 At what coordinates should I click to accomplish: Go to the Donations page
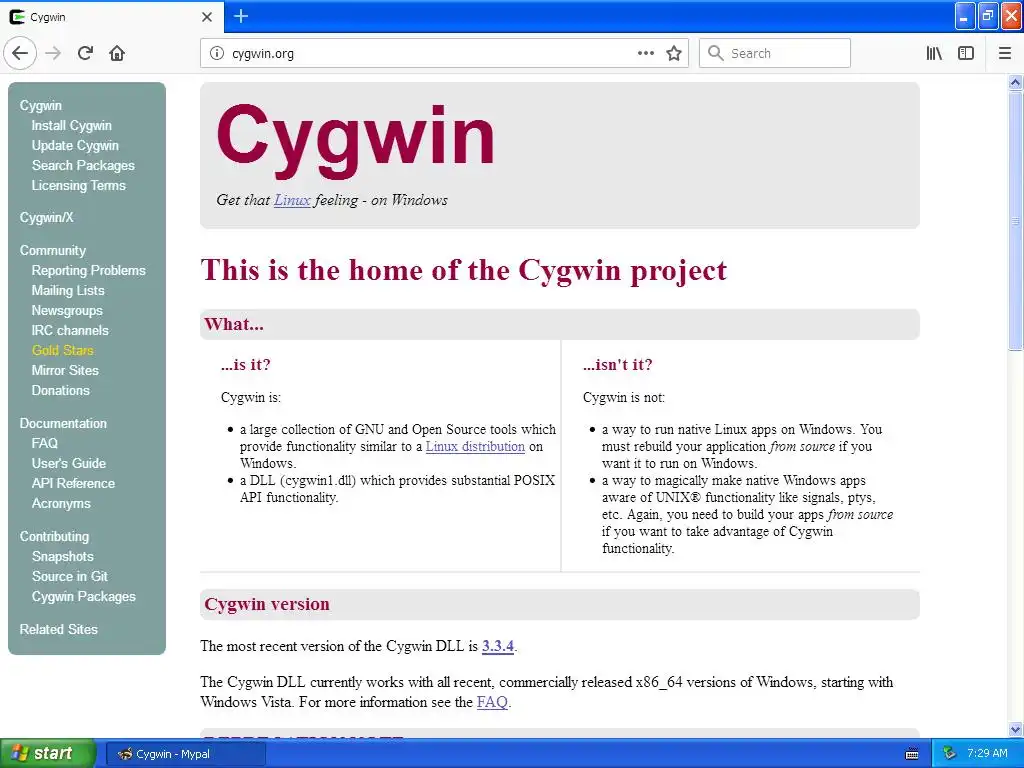(61, 391)
